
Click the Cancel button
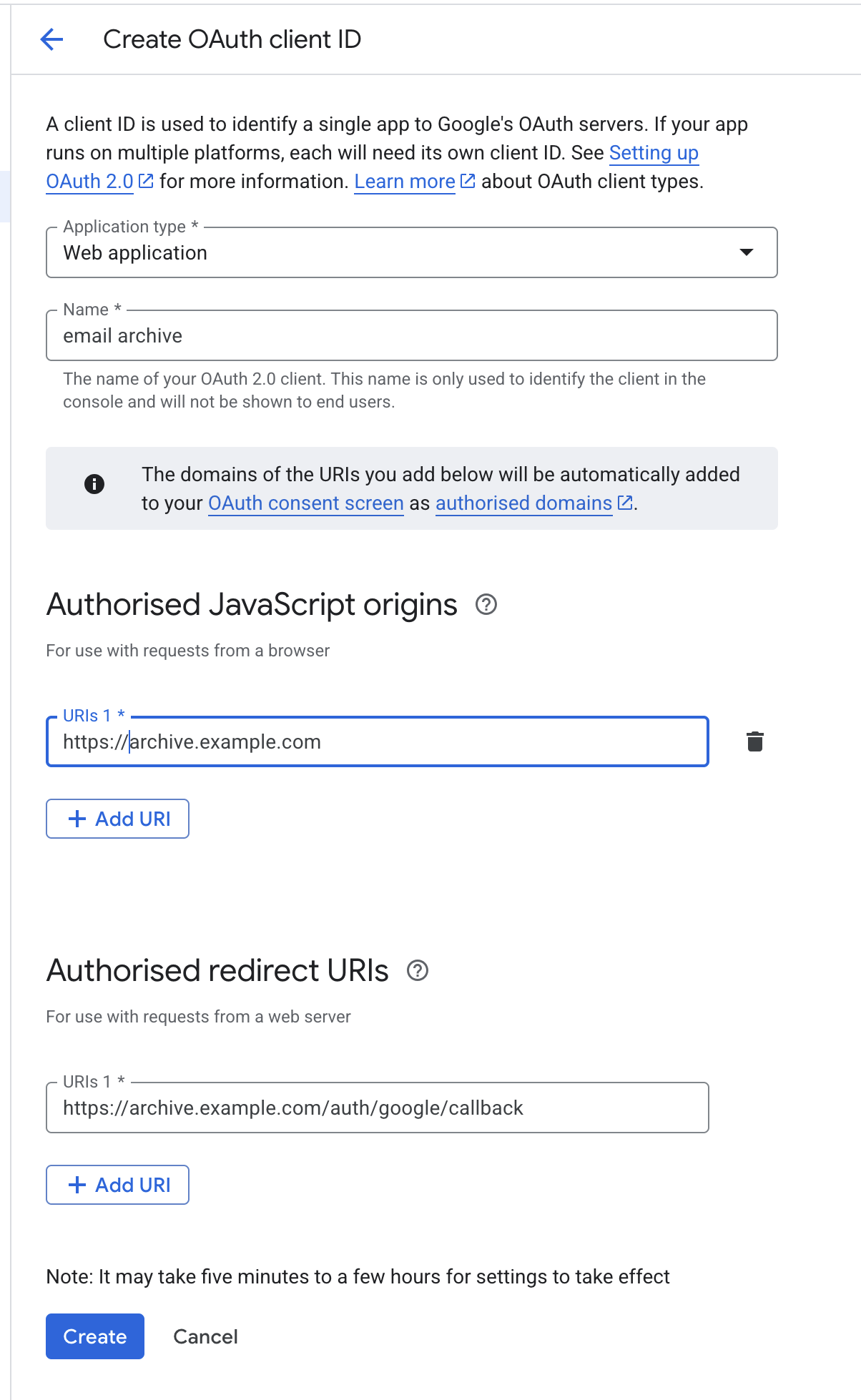tap(205, 1336)
